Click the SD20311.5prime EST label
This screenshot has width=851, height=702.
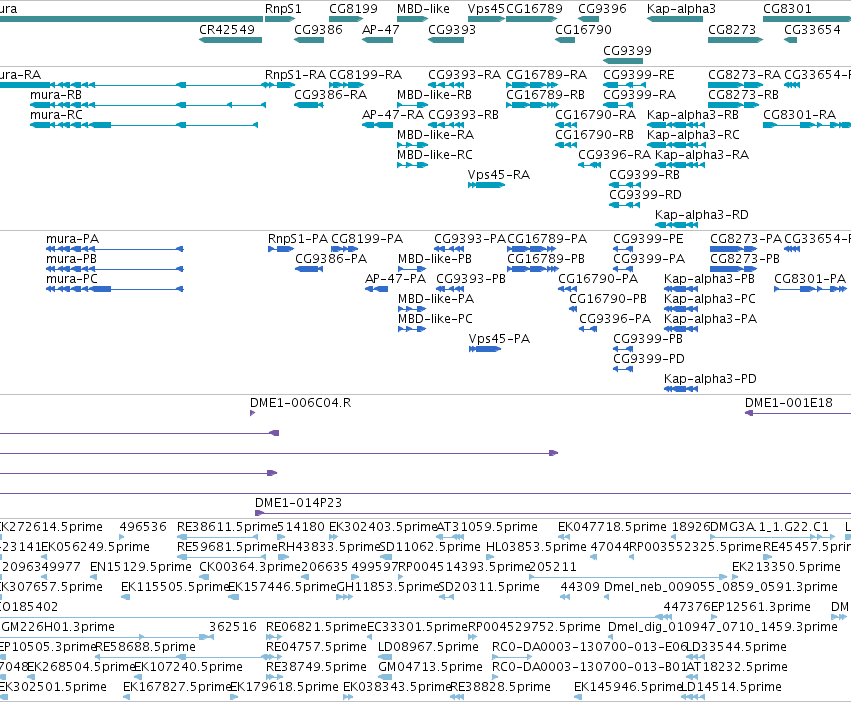click(488, 587)
